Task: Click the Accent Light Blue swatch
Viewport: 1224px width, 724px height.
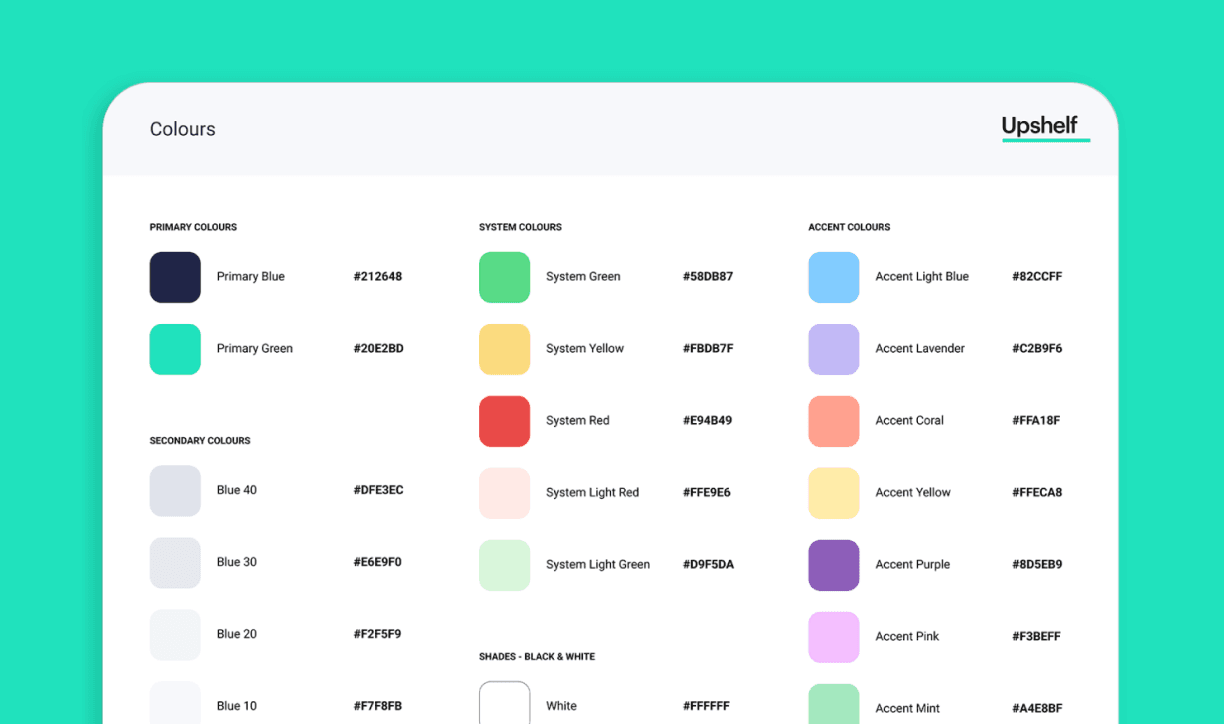Action: pyautogui.click(x=833, y=277)
